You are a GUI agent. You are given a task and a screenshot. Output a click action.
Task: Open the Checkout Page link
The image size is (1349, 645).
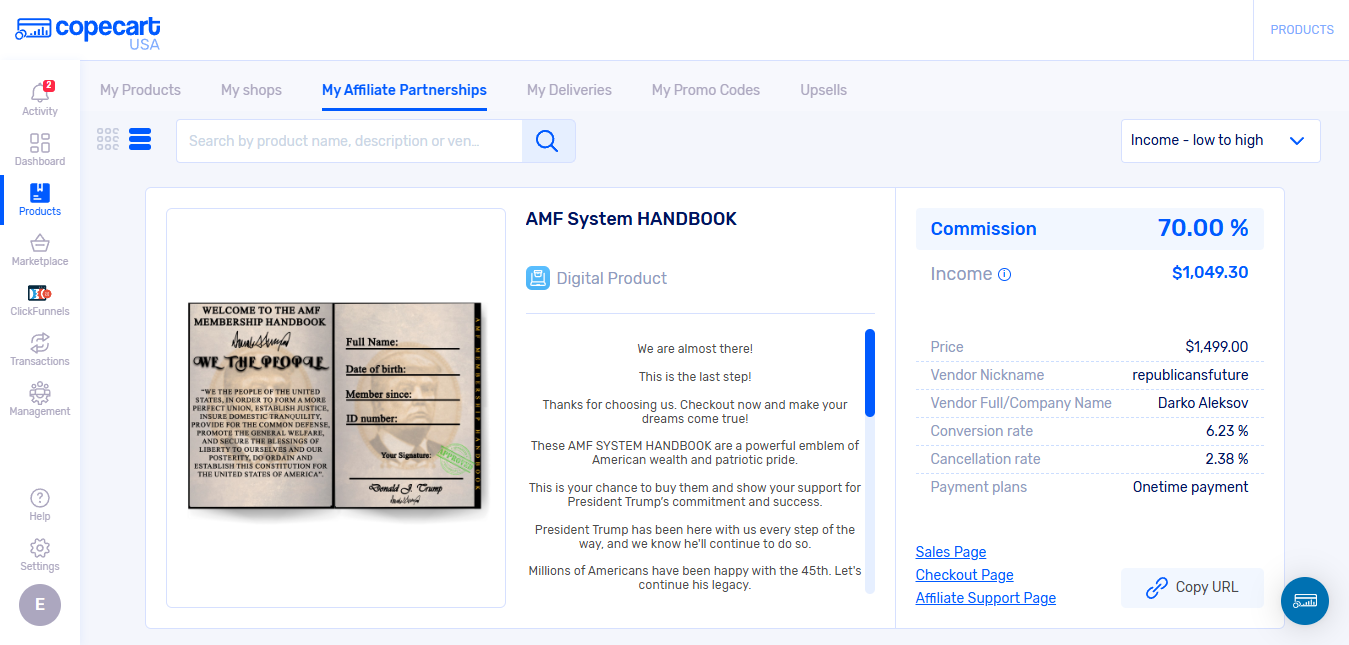tap(965, 575)
